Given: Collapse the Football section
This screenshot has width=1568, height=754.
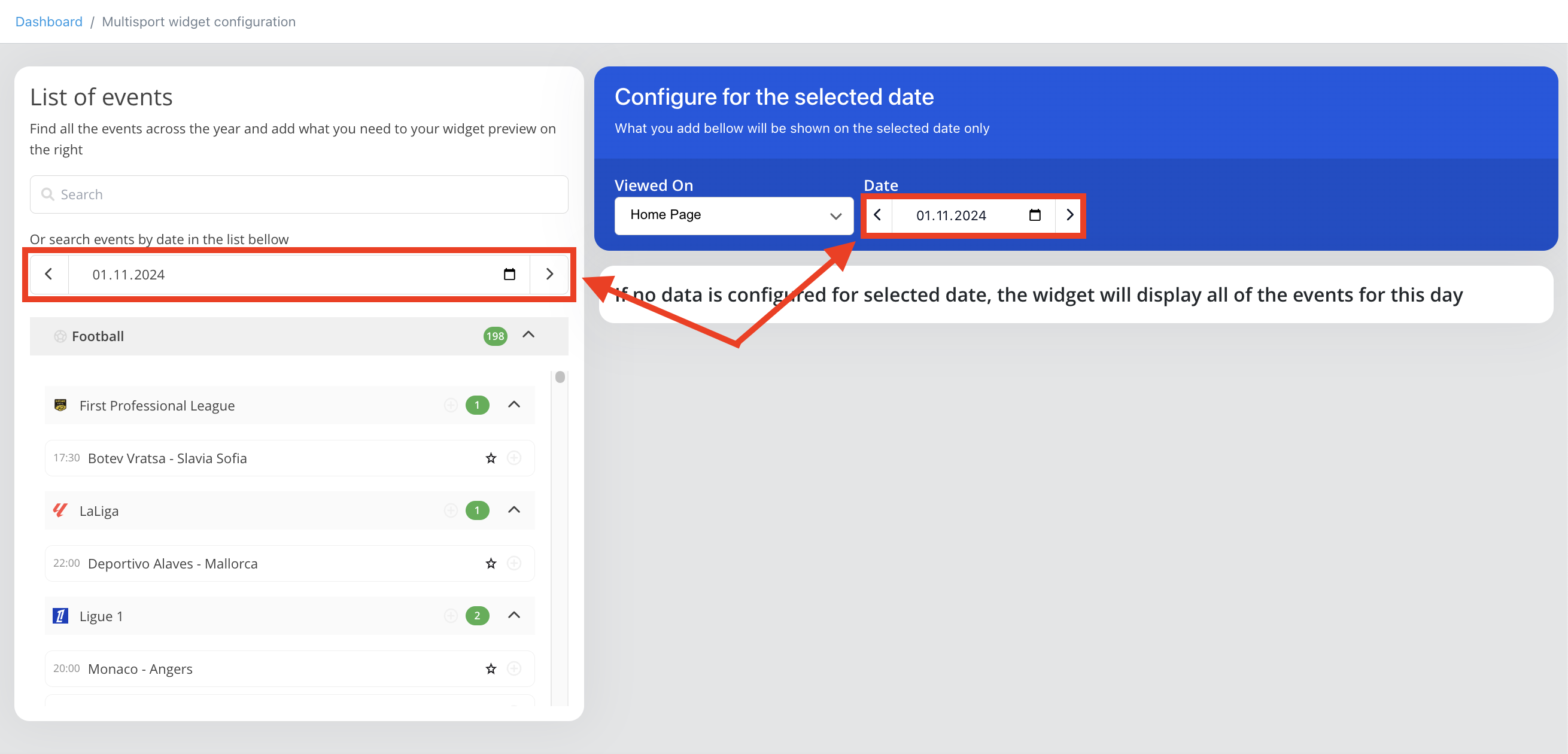Looking at the screenshot, I should [528, 335].
